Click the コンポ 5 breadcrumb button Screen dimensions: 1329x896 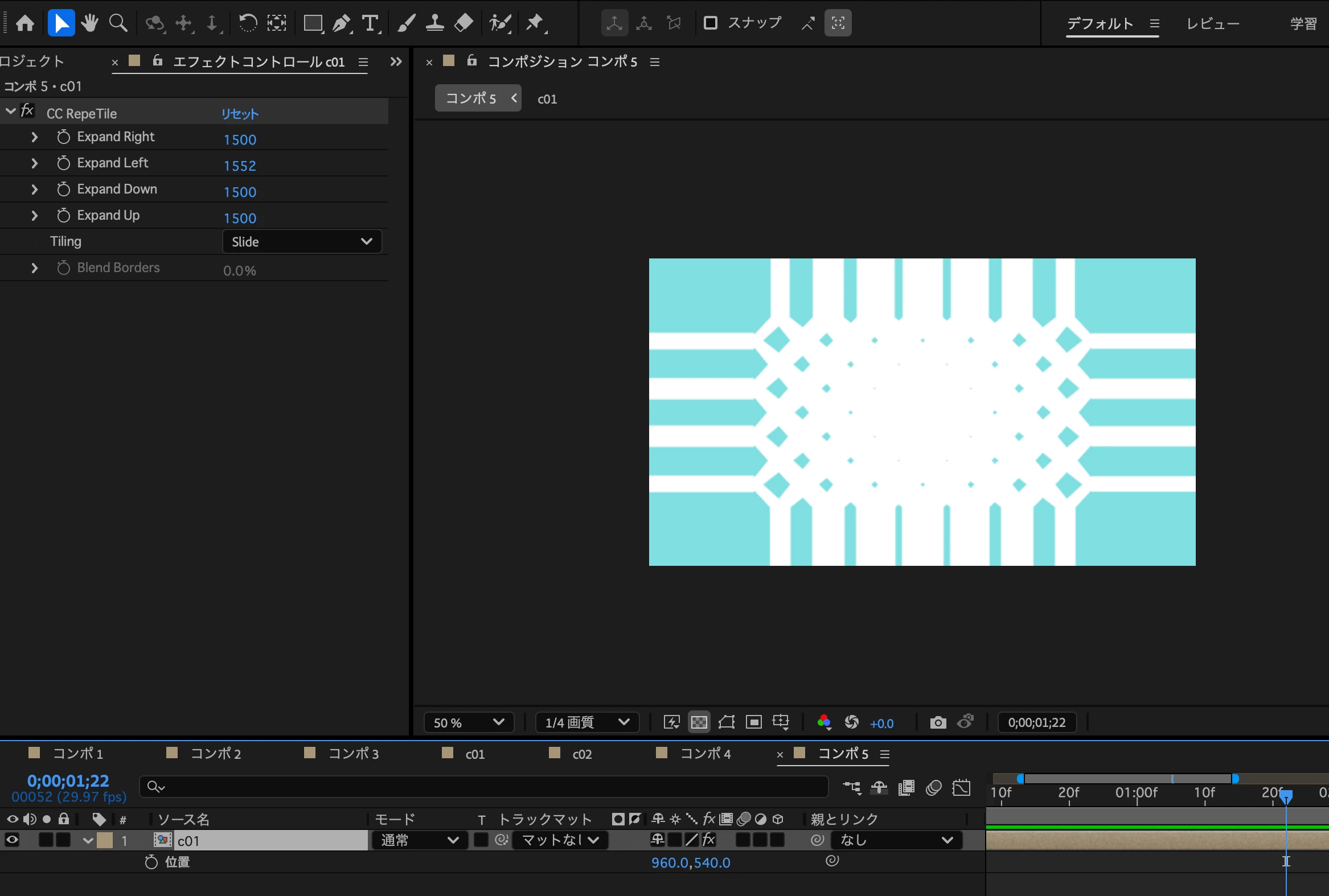471,98
